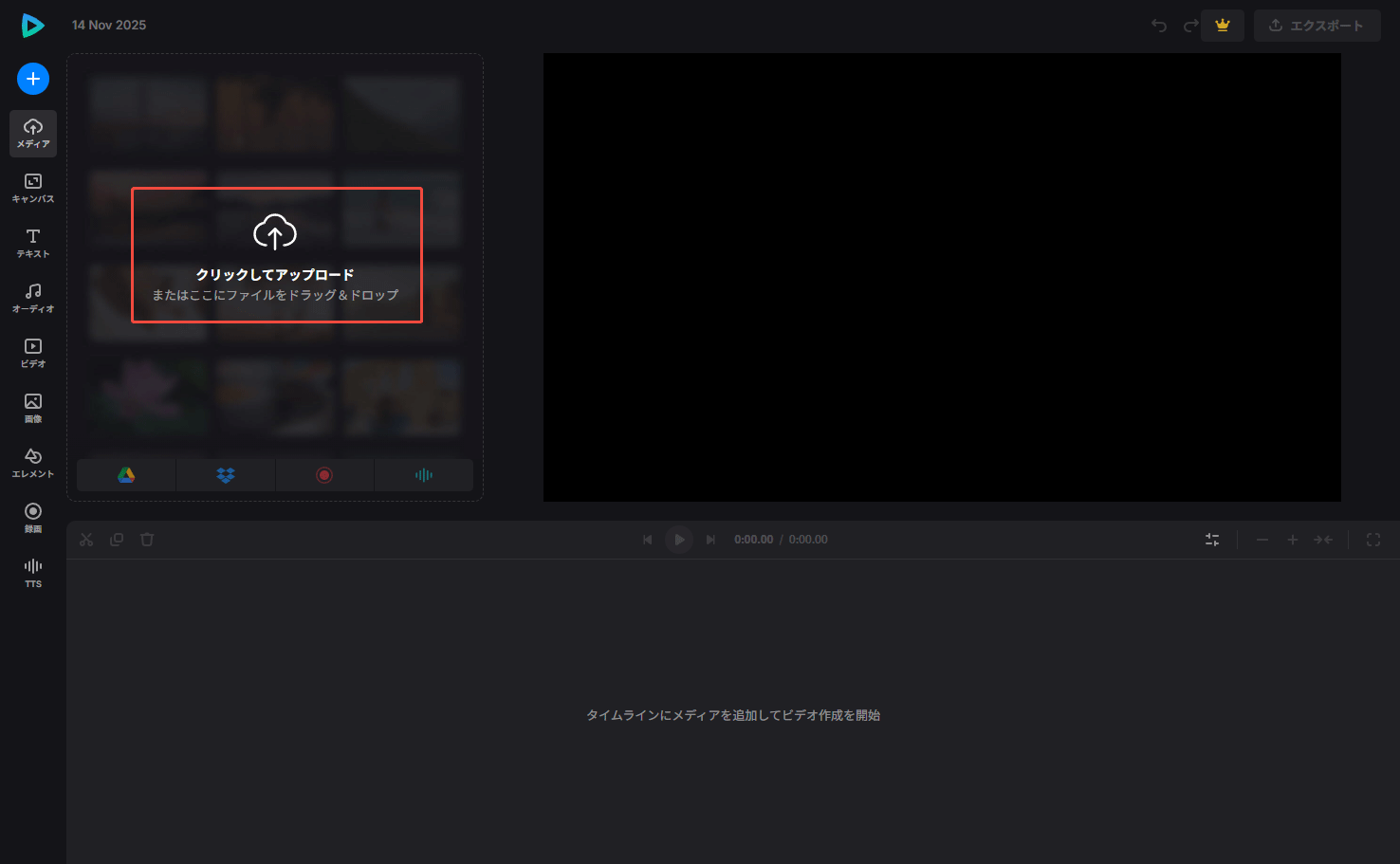Import media from Dropbox
This screenshot has width=1400, height=864.
click(x=225, y=474)
